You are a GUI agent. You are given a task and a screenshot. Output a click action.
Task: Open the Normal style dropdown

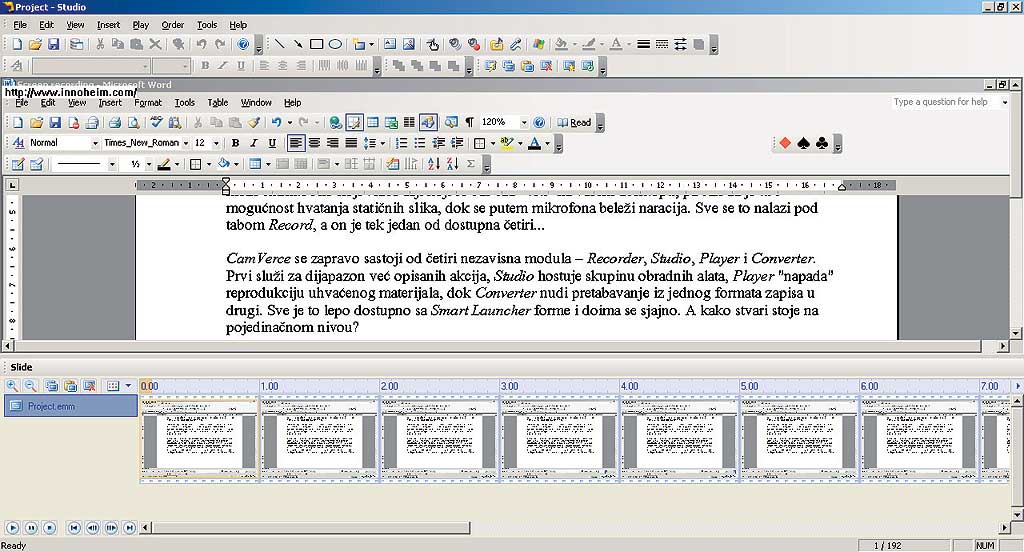95,143
